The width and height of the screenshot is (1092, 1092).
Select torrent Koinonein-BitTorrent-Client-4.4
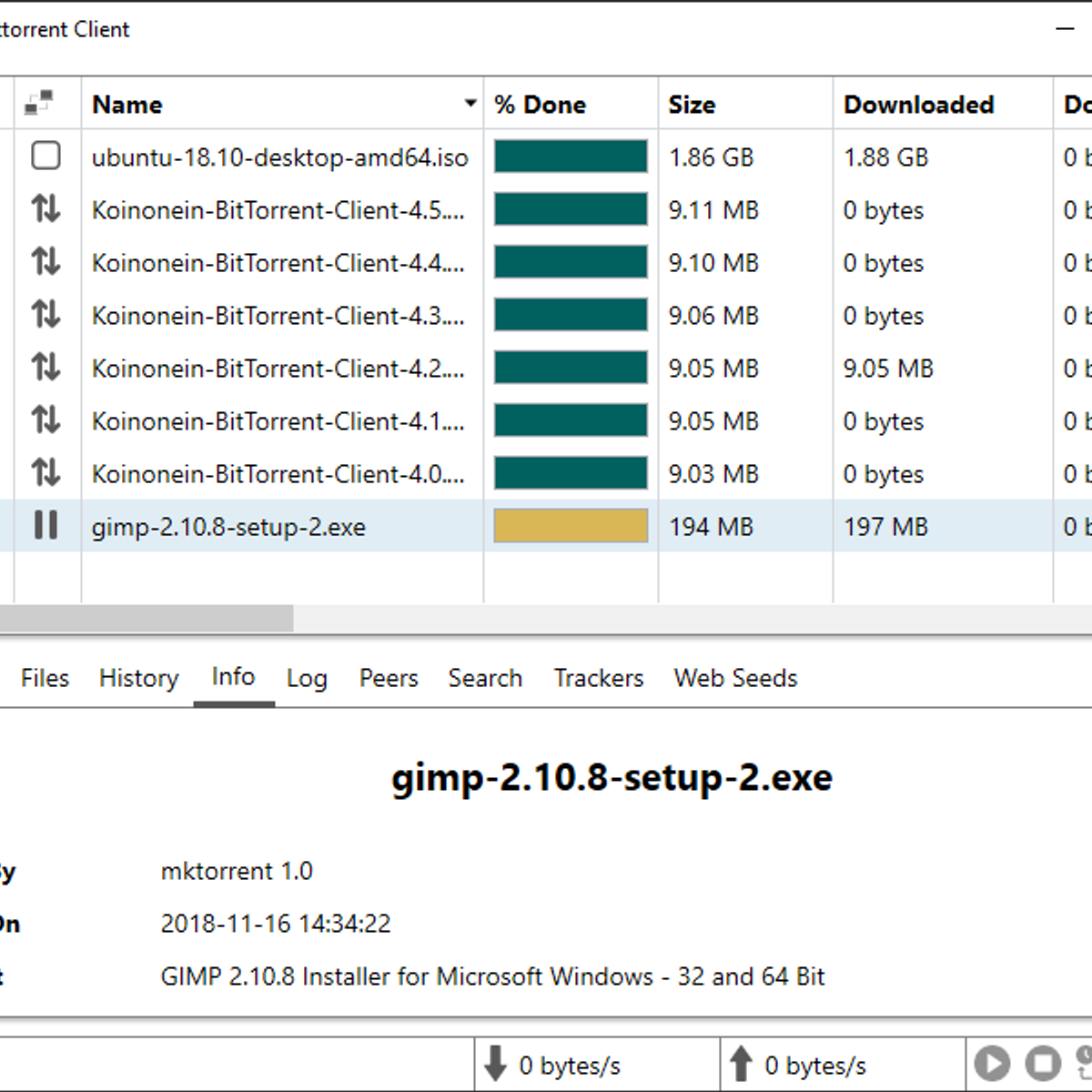[x=278, y=263]
